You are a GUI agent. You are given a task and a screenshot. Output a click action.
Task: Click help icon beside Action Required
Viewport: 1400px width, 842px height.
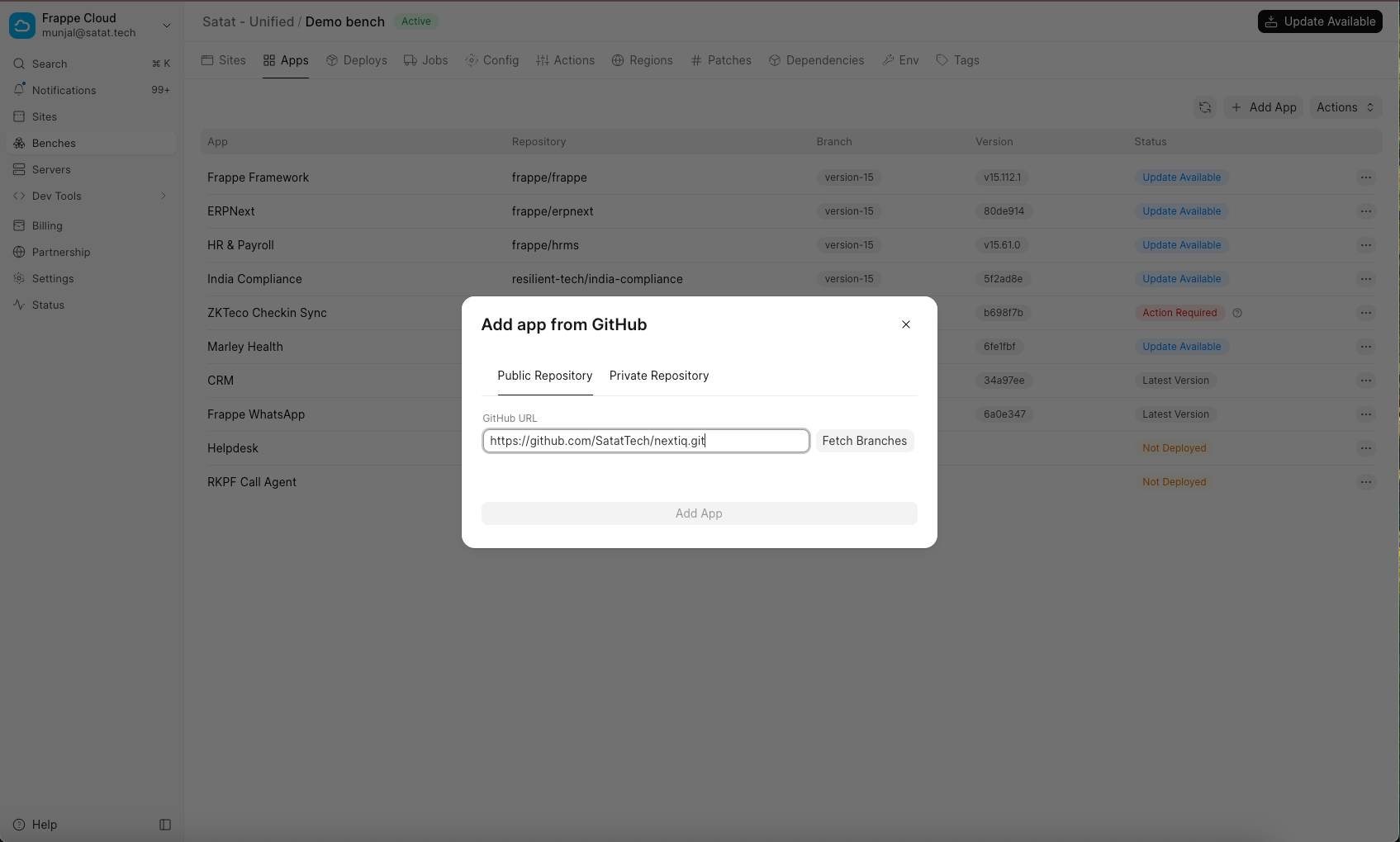tap(1237, 313)
